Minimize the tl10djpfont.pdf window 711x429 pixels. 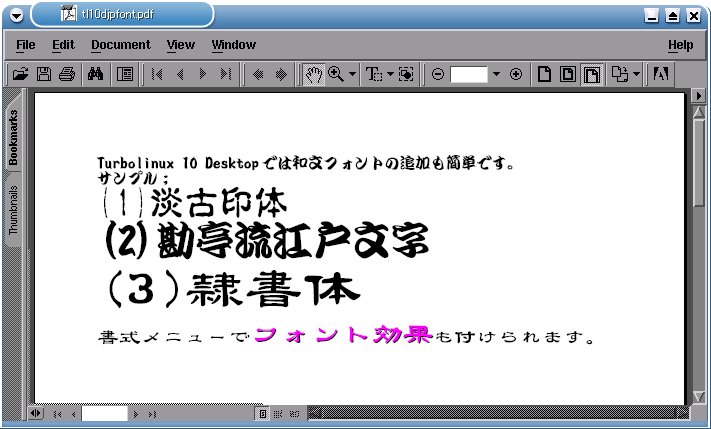tap(652, 16)
